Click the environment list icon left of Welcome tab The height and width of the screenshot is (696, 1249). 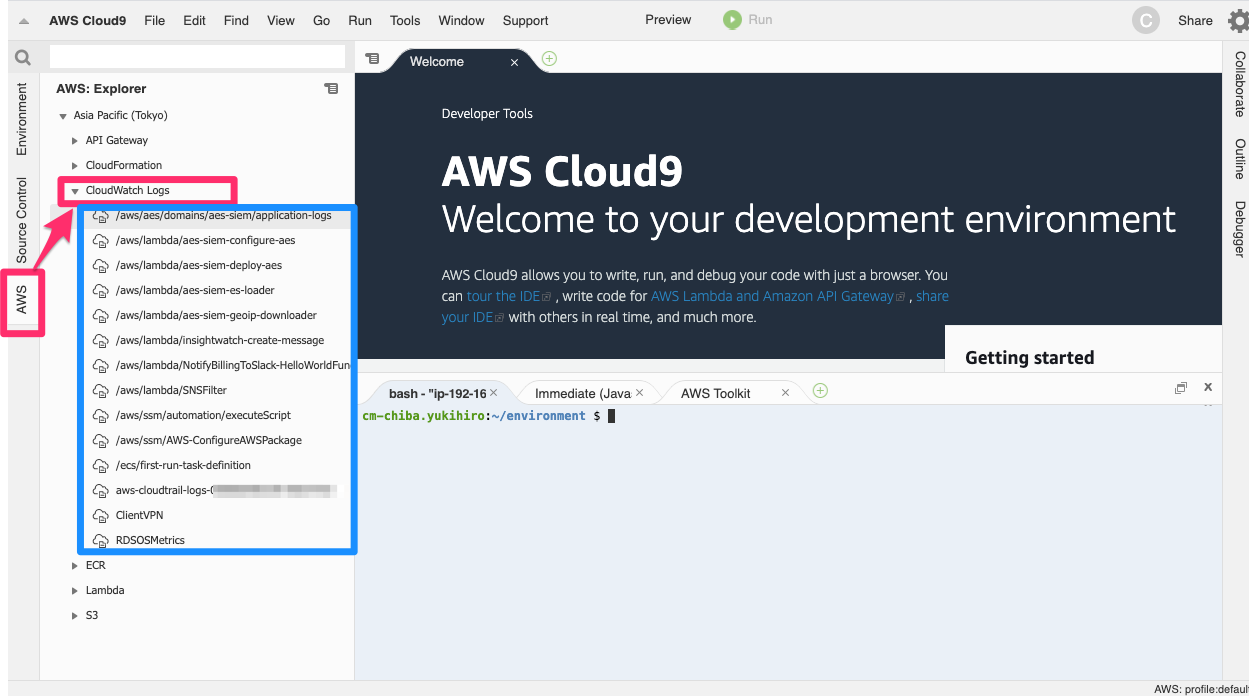tap(372, 59)
